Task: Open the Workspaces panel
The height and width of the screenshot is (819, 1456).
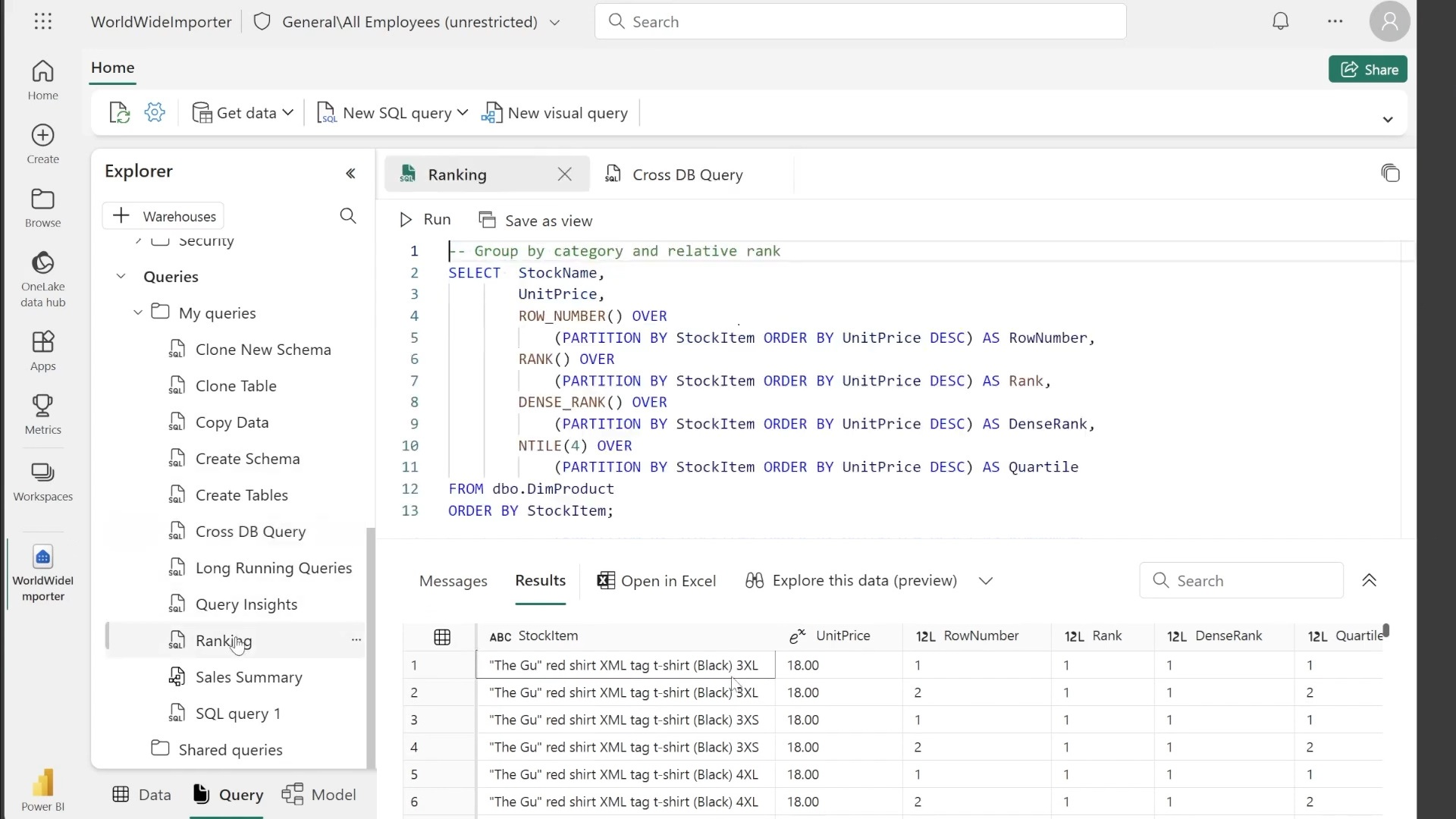Action: tap(42, 479)
